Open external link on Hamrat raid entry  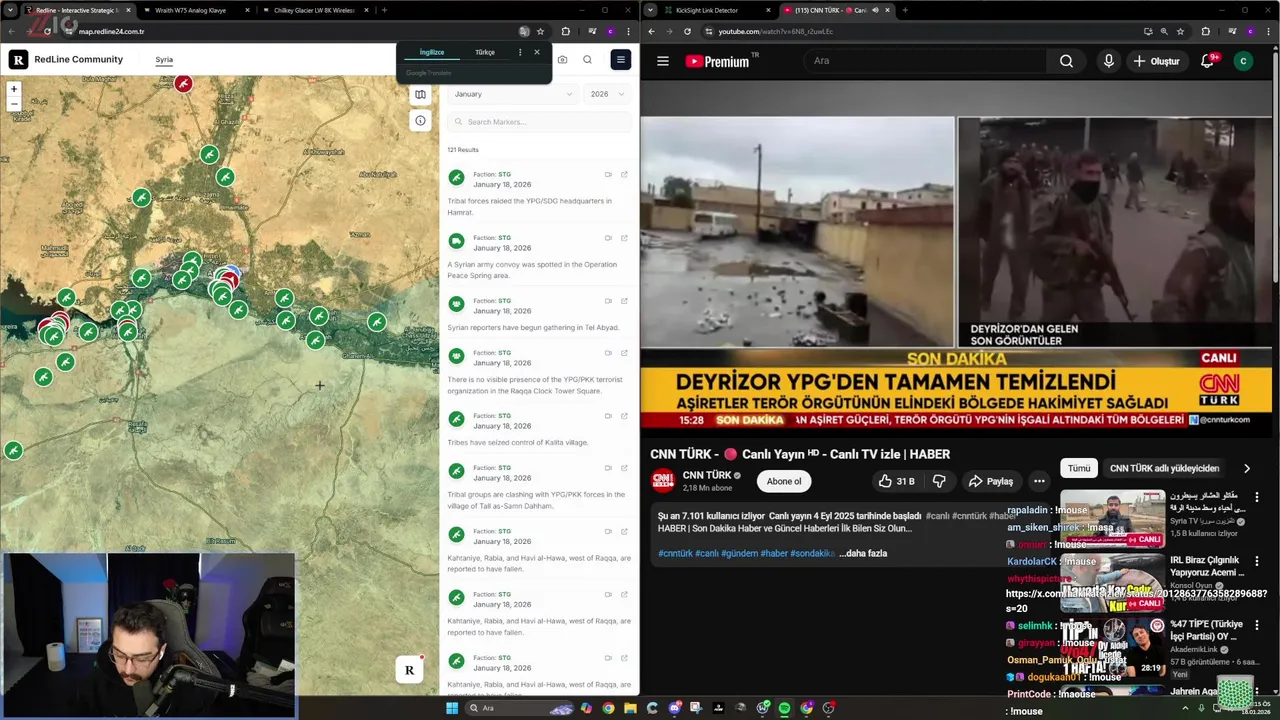click(624, 174)
